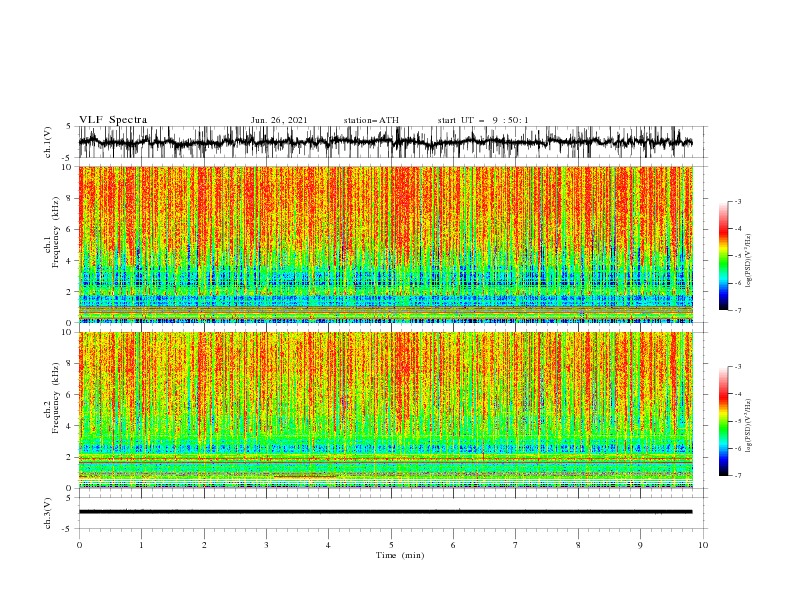Click the ch.2 Frequency (kHz) axis label
This screenshot has width=792, height=612.
point(52,398)
